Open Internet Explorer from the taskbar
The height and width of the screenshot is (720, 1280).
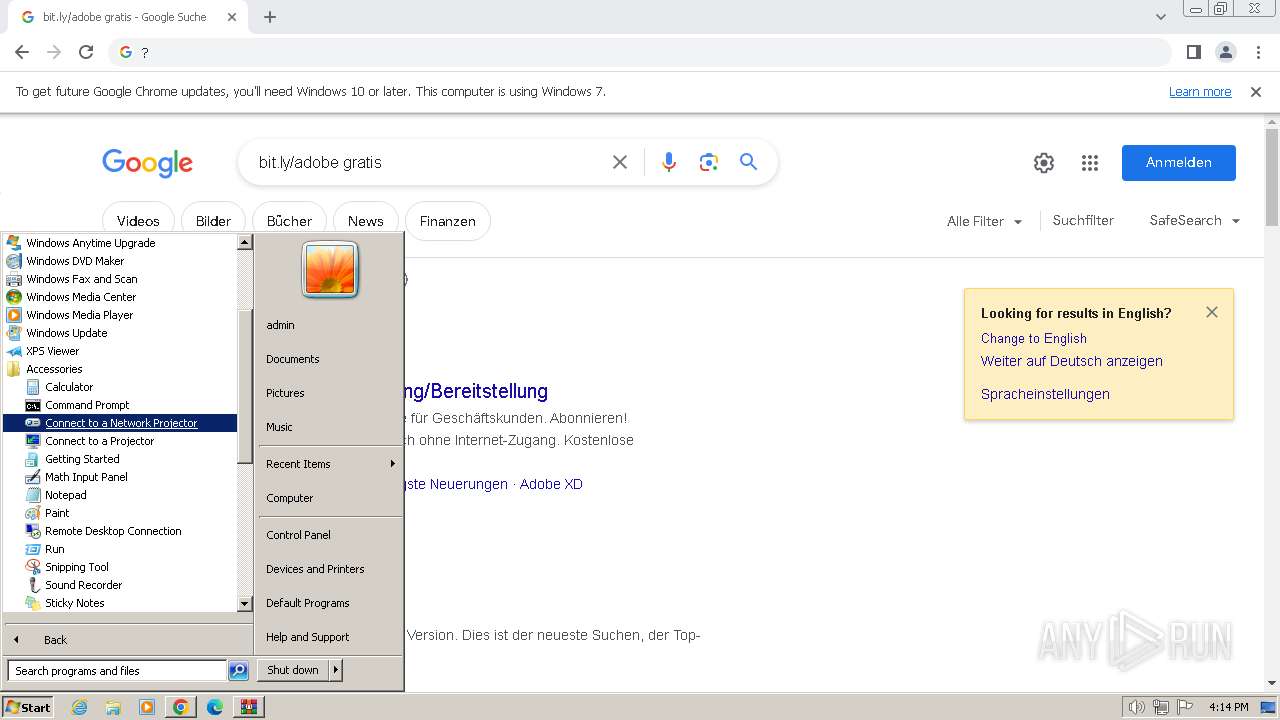80,707
